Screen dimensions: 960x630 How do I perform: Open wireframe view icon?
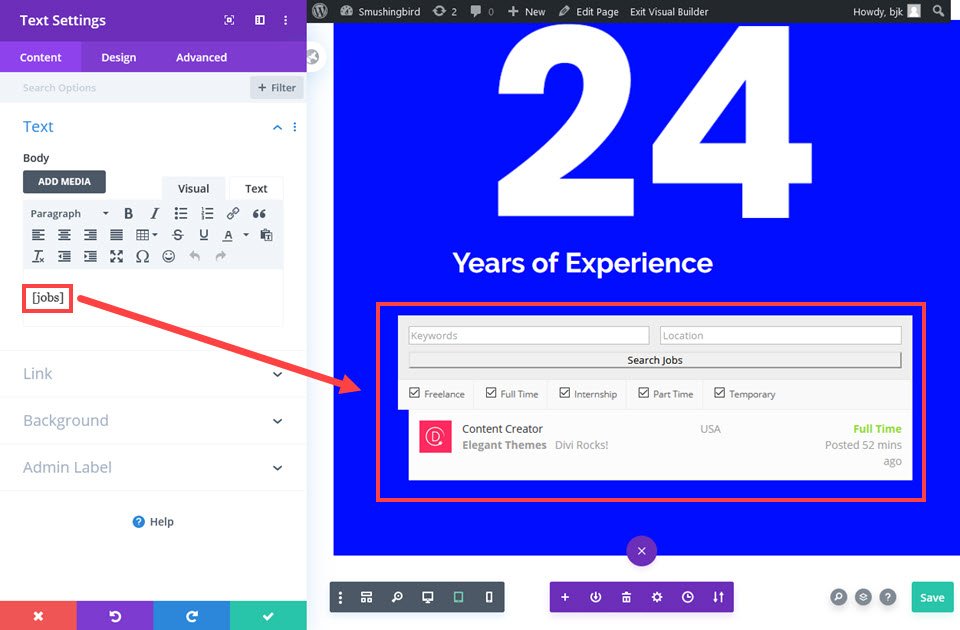click(366, 597)
